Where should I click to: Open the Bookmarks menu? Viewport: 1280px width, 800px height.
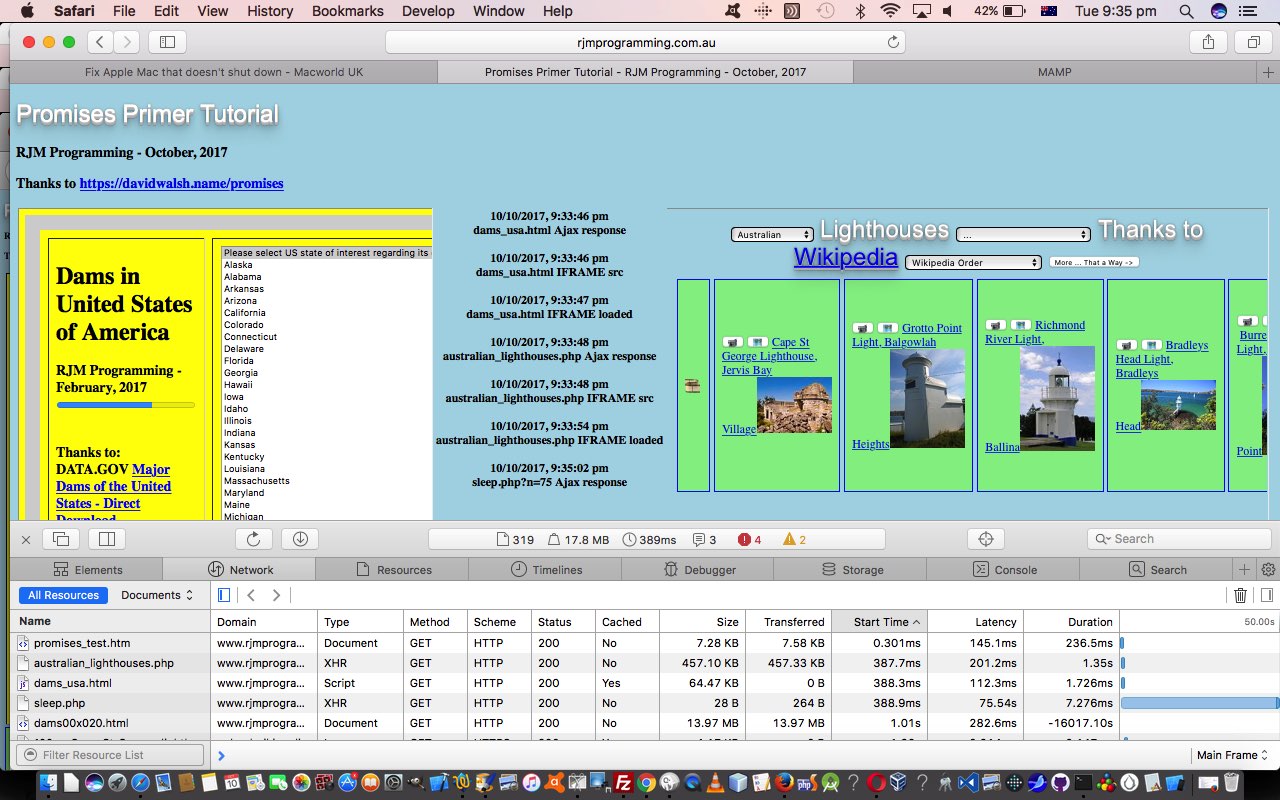click(348, 11)
